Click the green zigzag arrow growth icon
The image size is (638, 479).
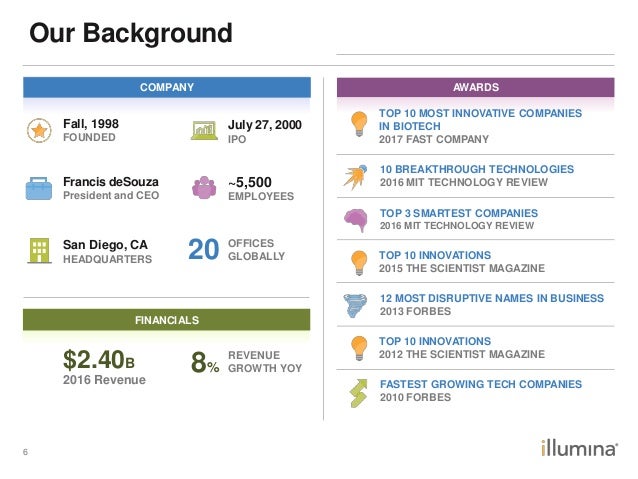point(358,393)
